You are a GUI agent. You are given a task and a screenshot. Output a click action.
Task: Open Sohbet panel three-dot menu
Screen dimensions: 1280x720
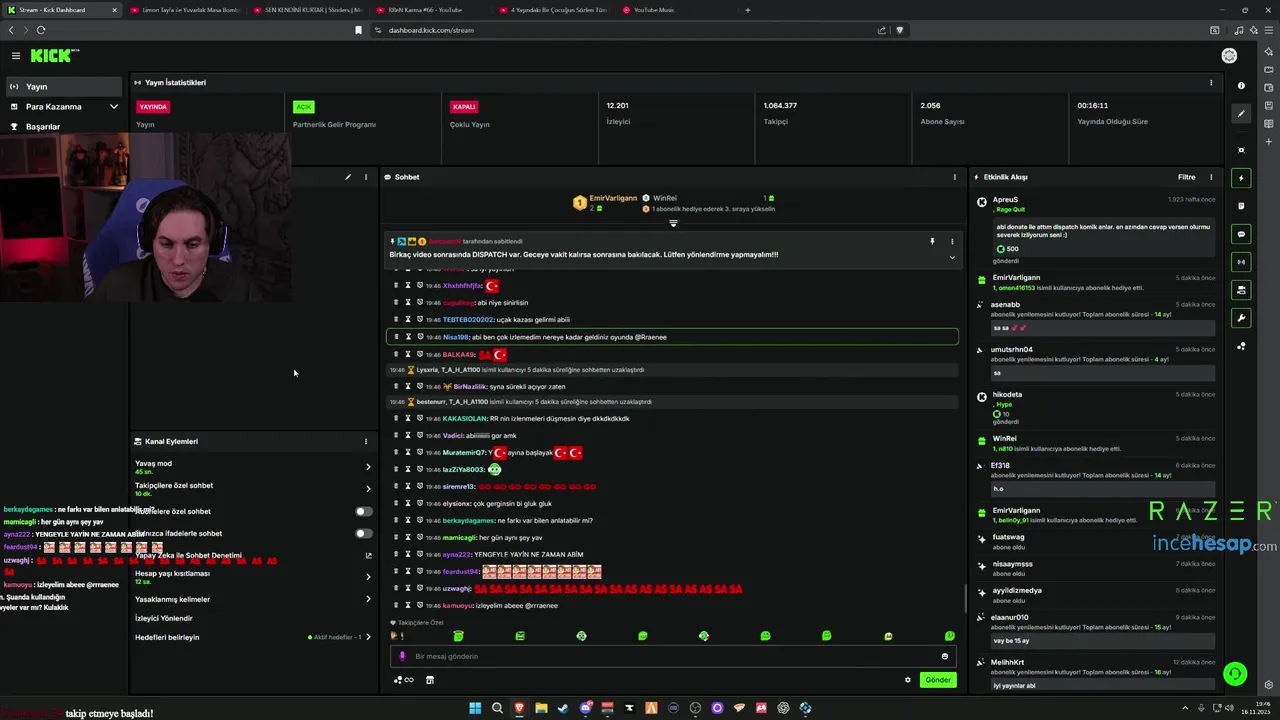[x=954, y=177]
